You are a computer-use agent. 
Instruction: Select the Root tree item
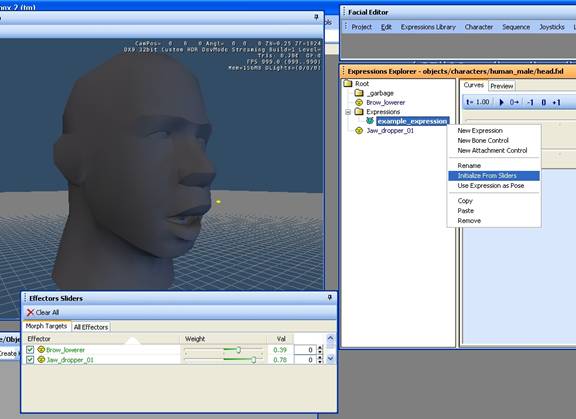point(362,84)
